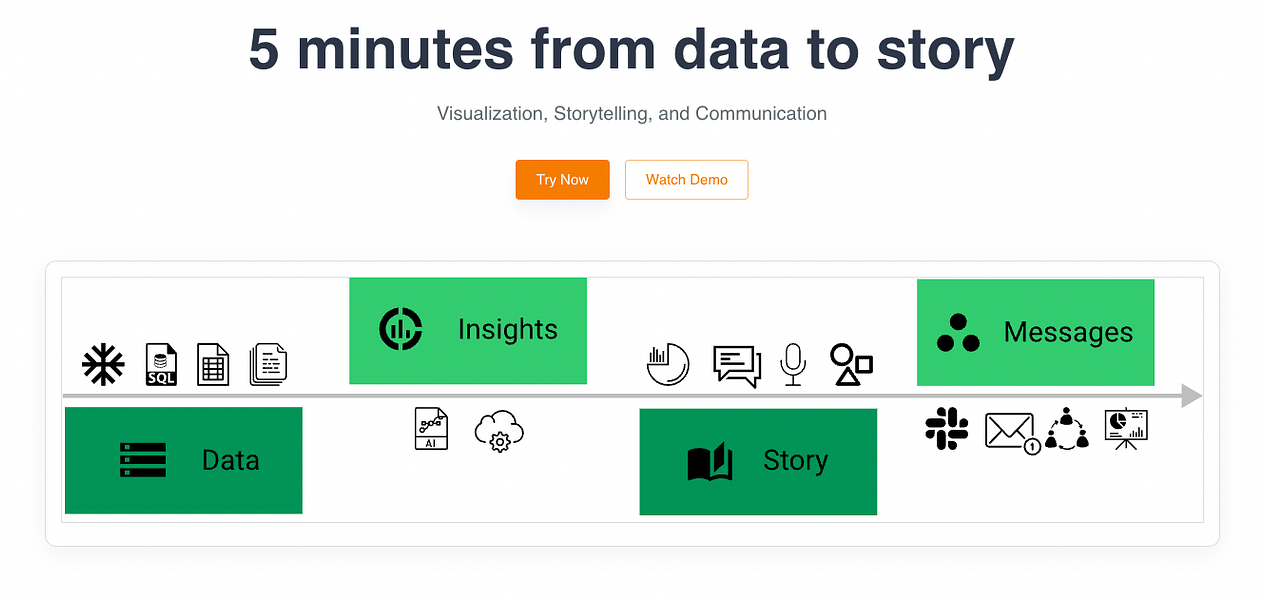Click the Snowflake data source icon
Image resolution: width=1266 pixels, height=600 pixels.
pyautogui.click(x=103, y=364)
